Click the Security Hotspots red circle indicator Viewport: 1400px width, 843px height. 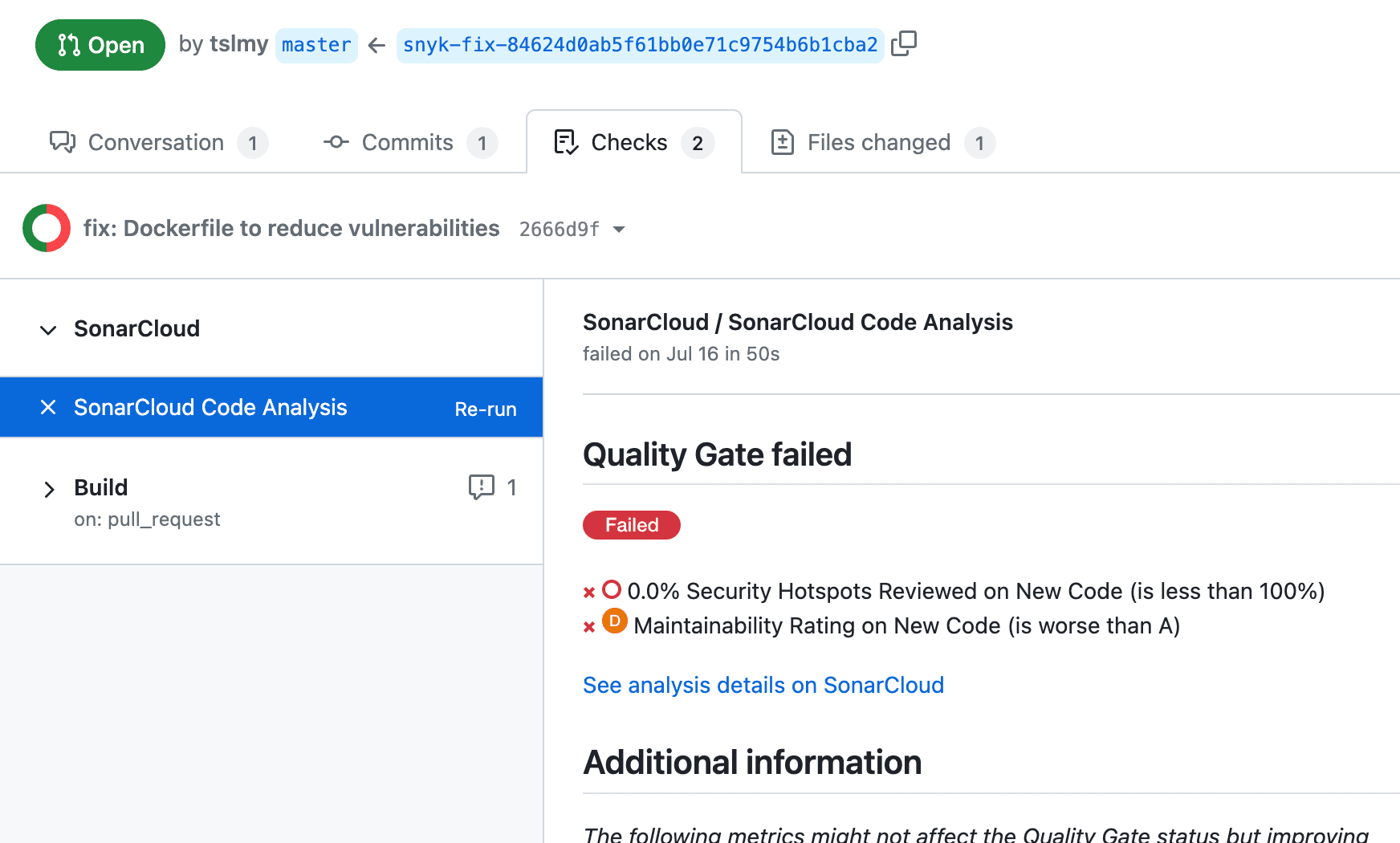pyautogui.click(x=612, y=589)
